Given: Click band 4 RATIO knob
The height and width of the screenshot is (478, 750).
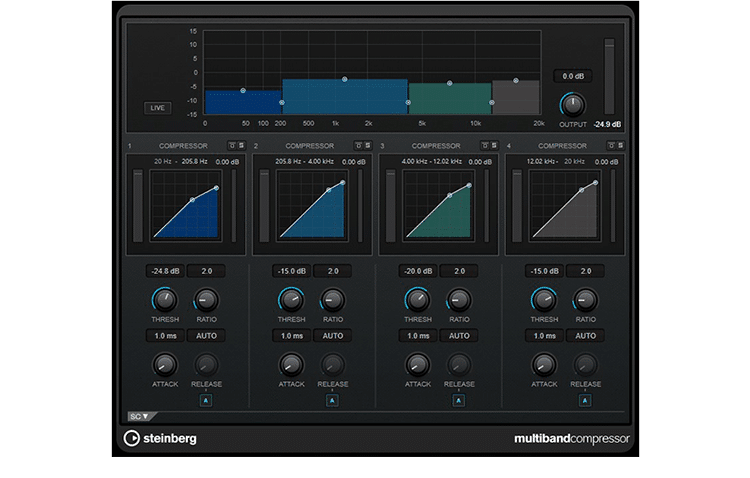Looking at the screenshot, I should [x=585, y=300].
